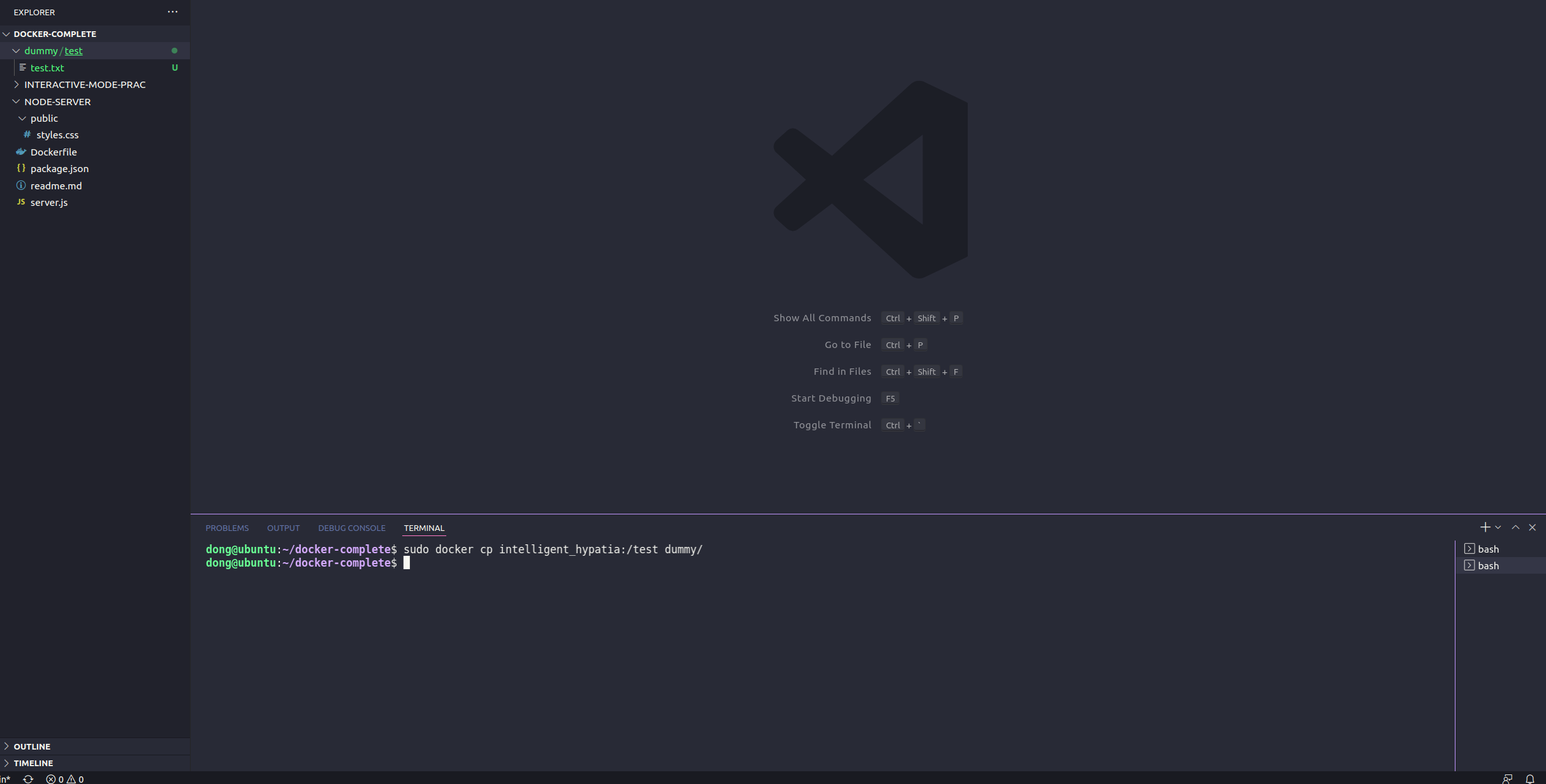Click the readme.md info icon
The height and width of the screenshot is (784, 1546).
coord(21,185)
